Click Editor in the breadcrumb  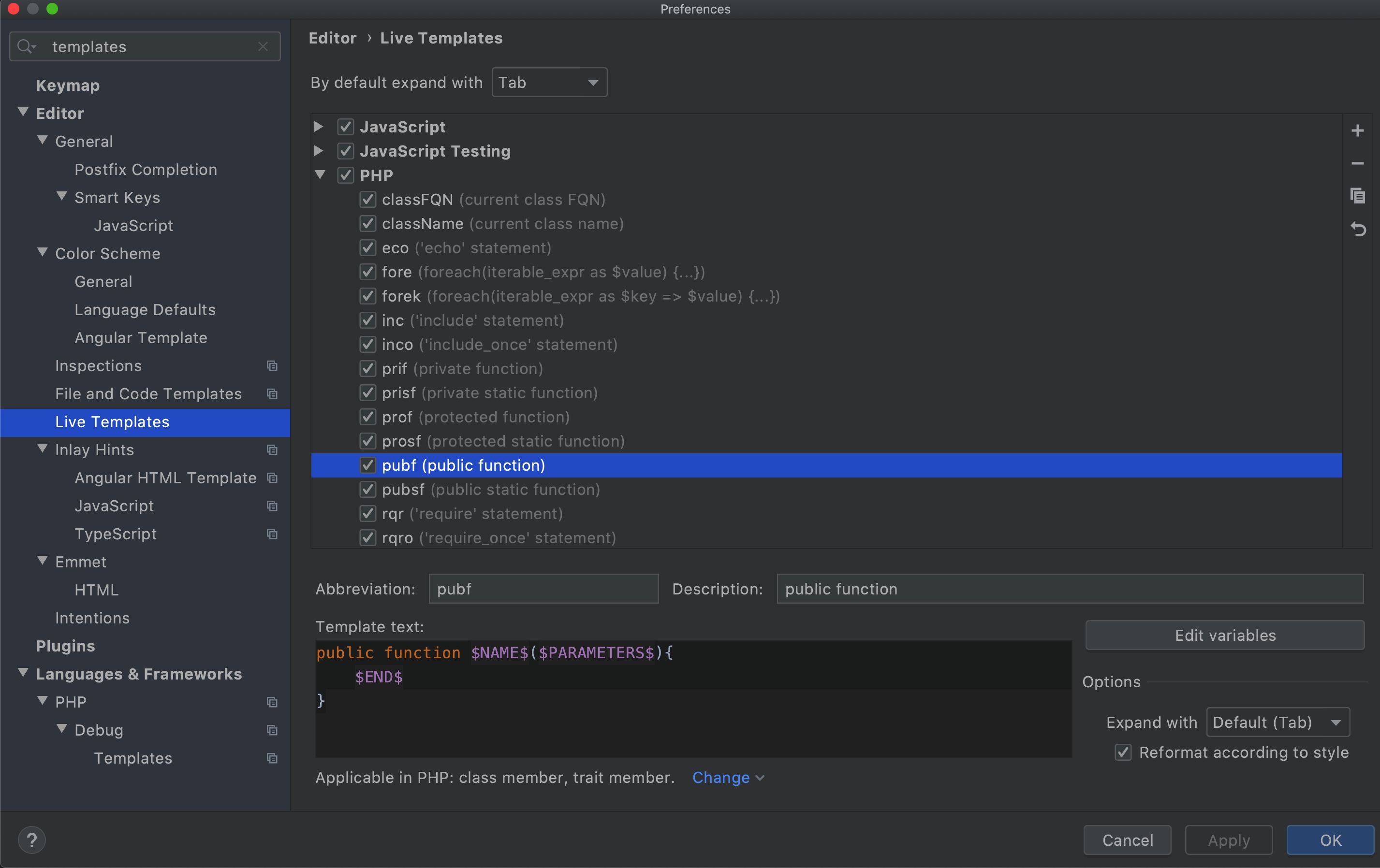point(332,38)
